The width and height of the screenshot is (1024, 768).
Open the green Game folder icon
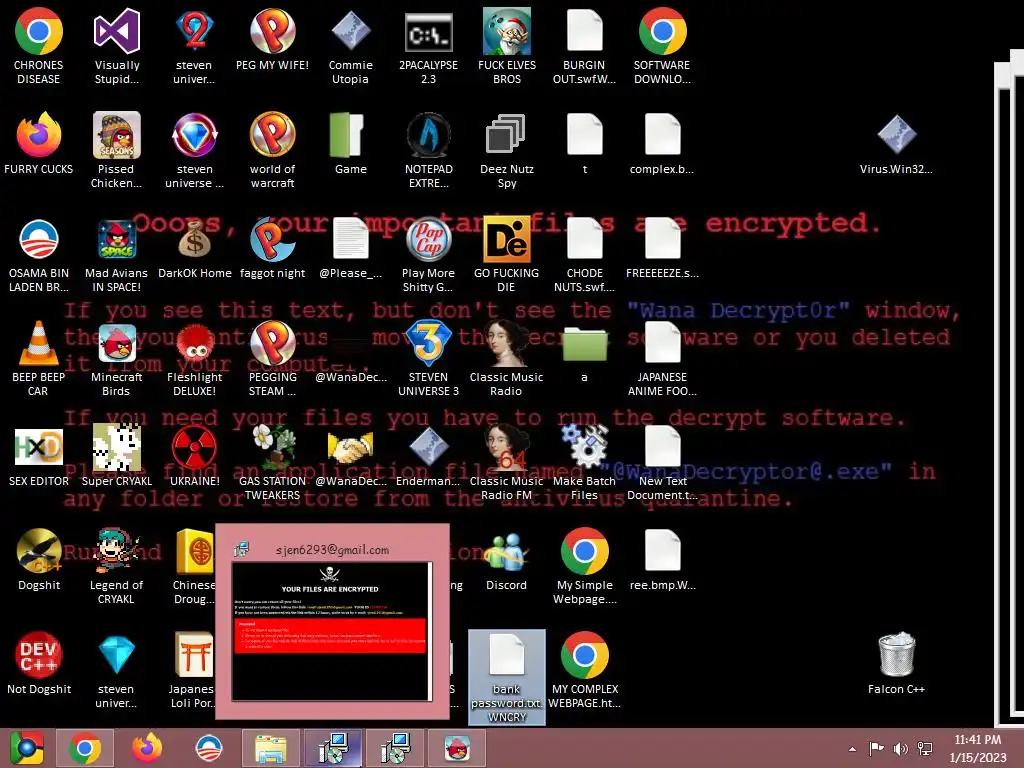347,135
